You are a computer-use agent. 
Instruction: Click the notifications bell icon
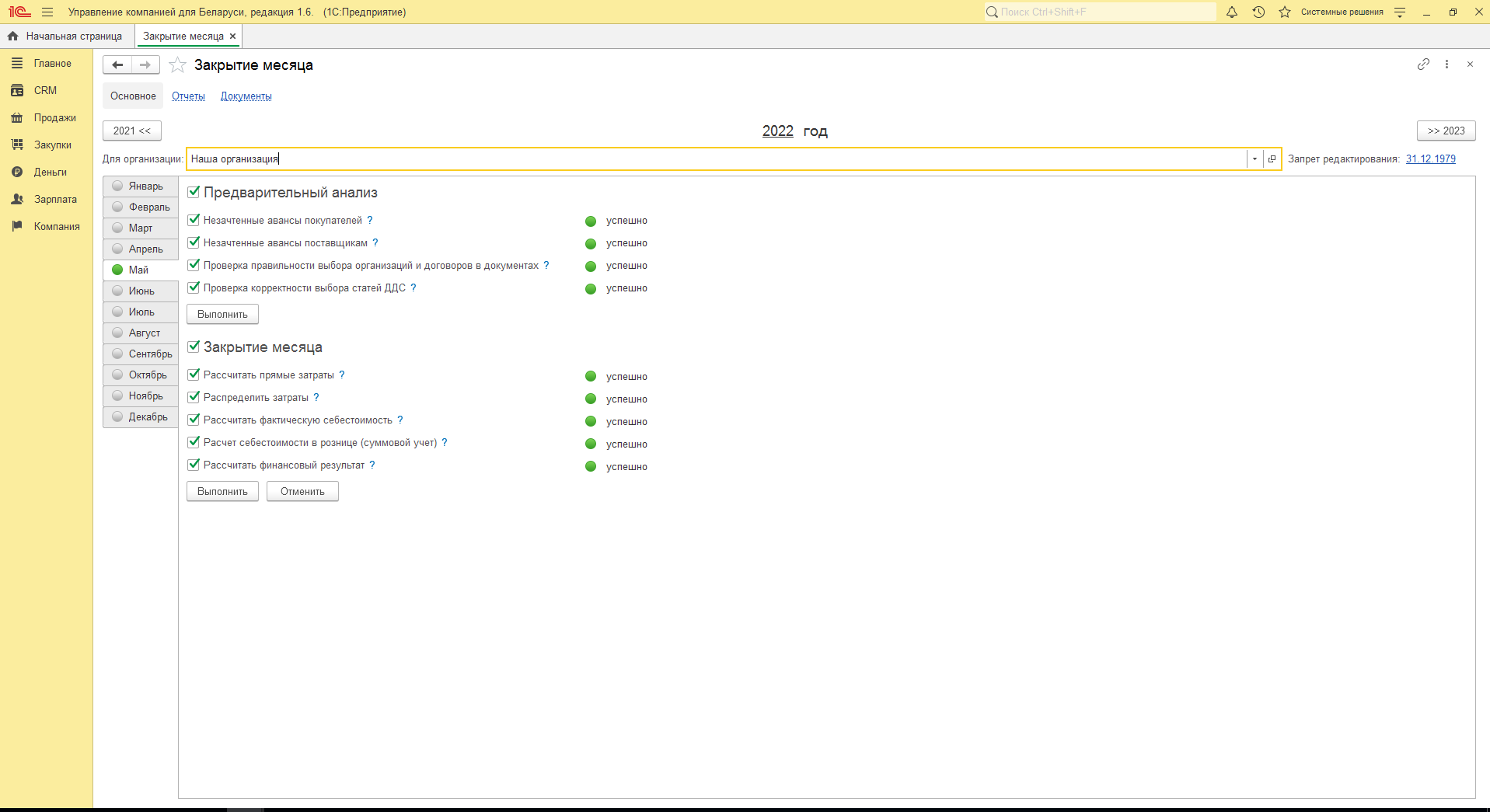pyautogui.click(x=1232, y=12)
